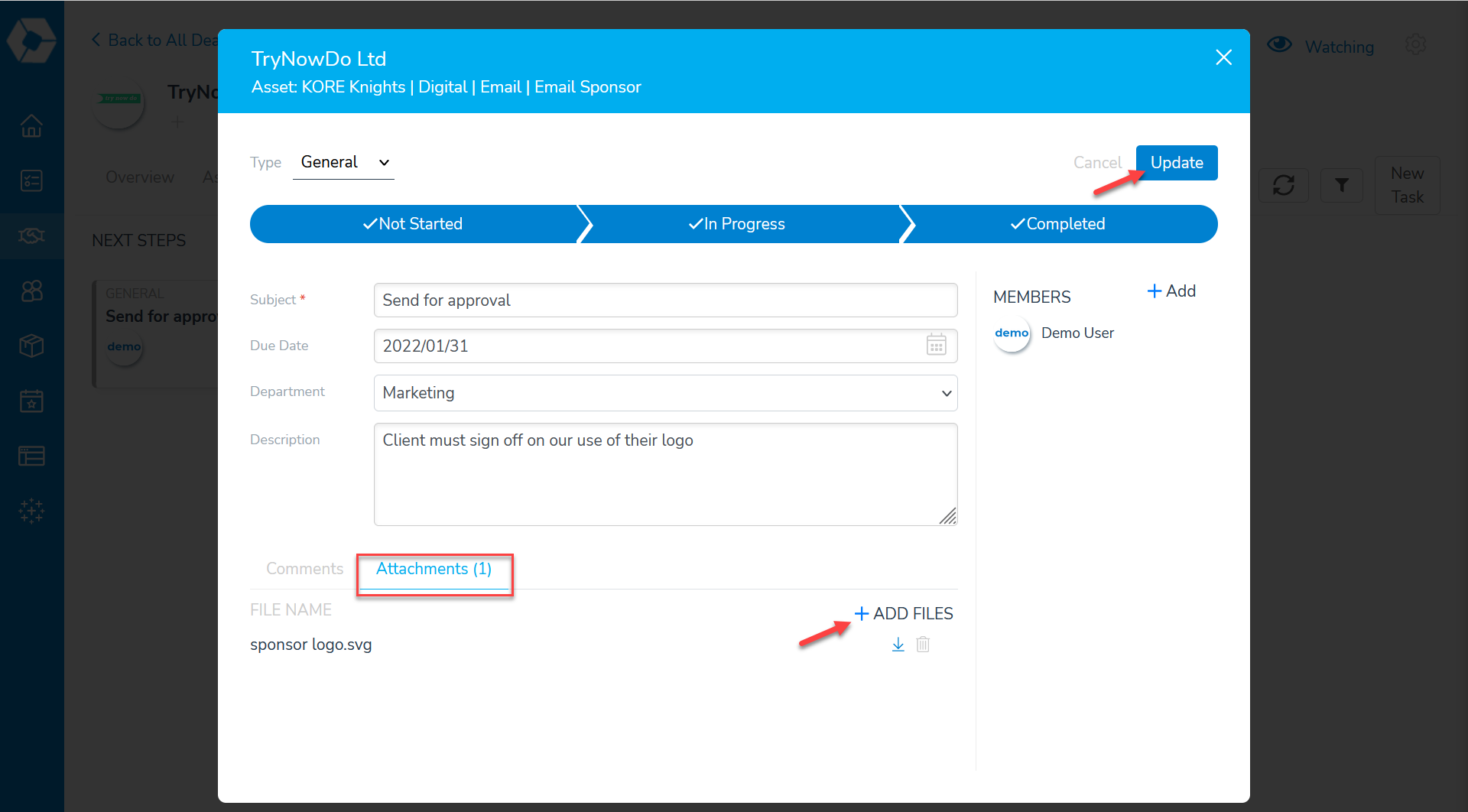Click the KORE hexagon logo in sidebar
Viewport: 1468px width, 812px height.
click(x=31, y=39)
